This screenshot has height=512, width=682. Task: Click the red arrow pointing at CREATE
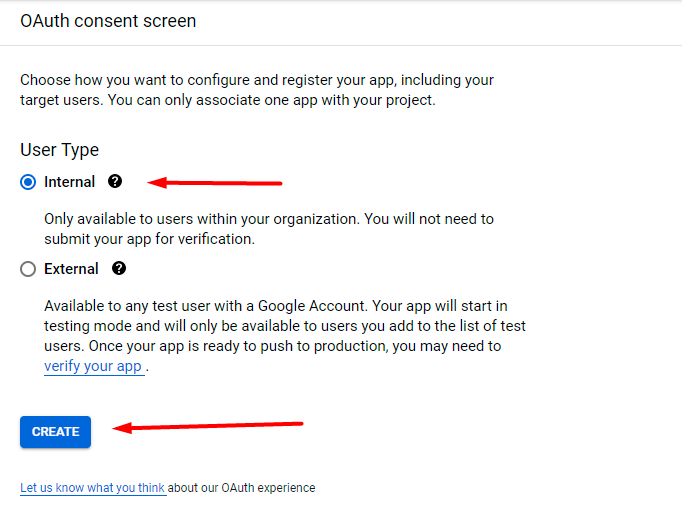point(208,427)
